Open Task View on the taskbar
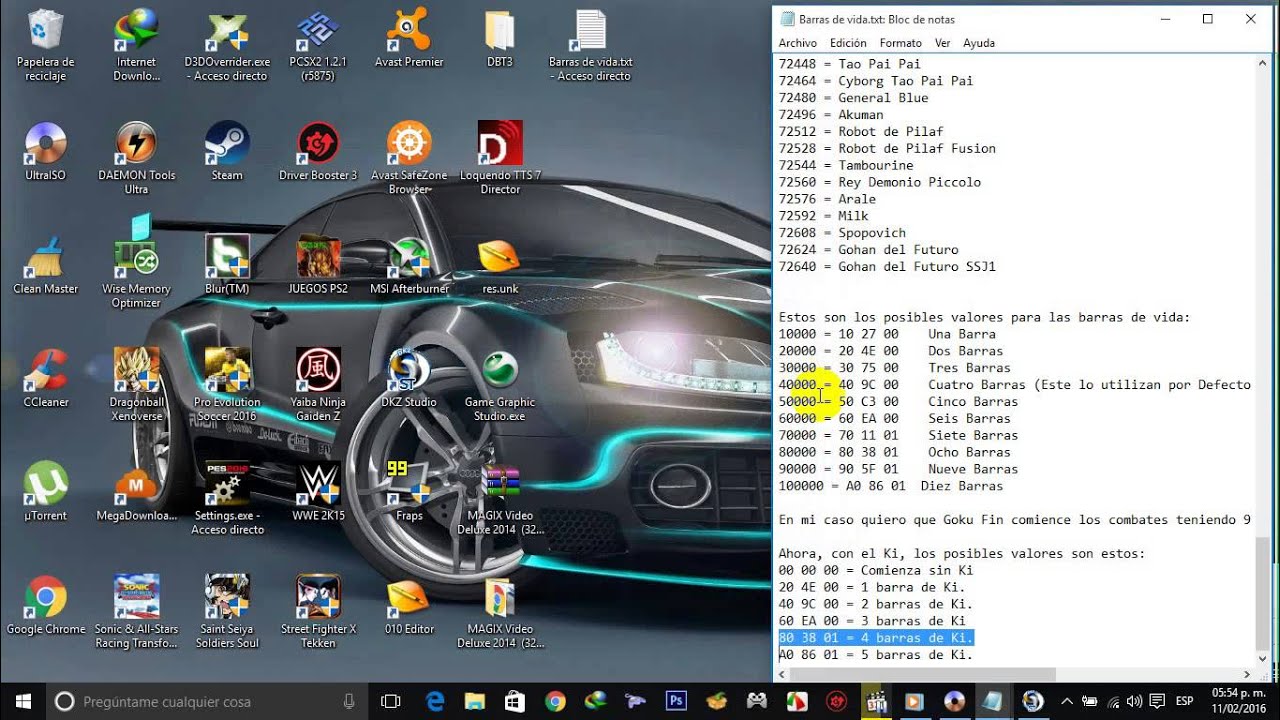The image size is (1280, 720). click(x=391, y=701)
